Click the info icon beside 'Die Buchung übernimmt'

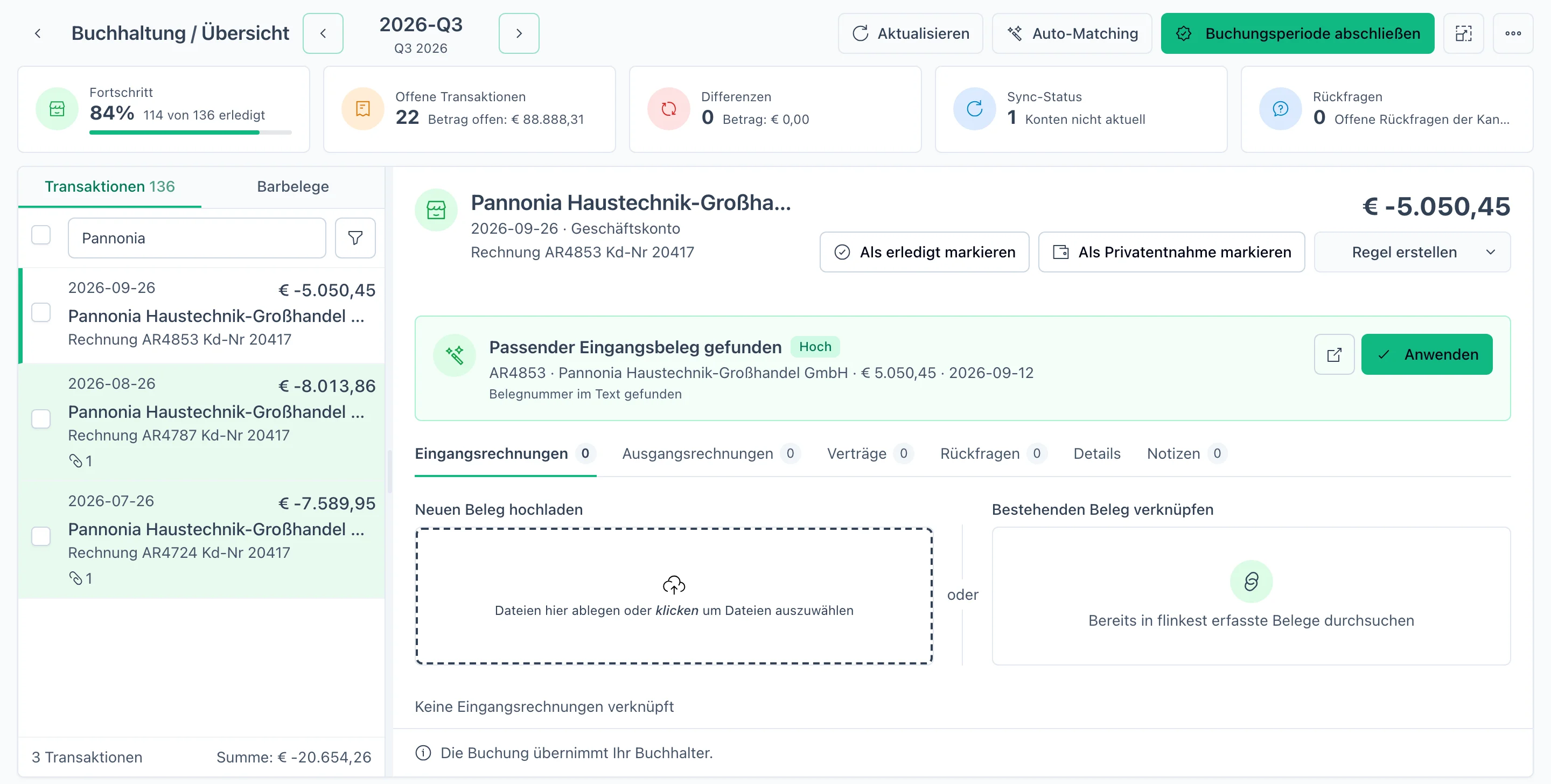[423, 753]
